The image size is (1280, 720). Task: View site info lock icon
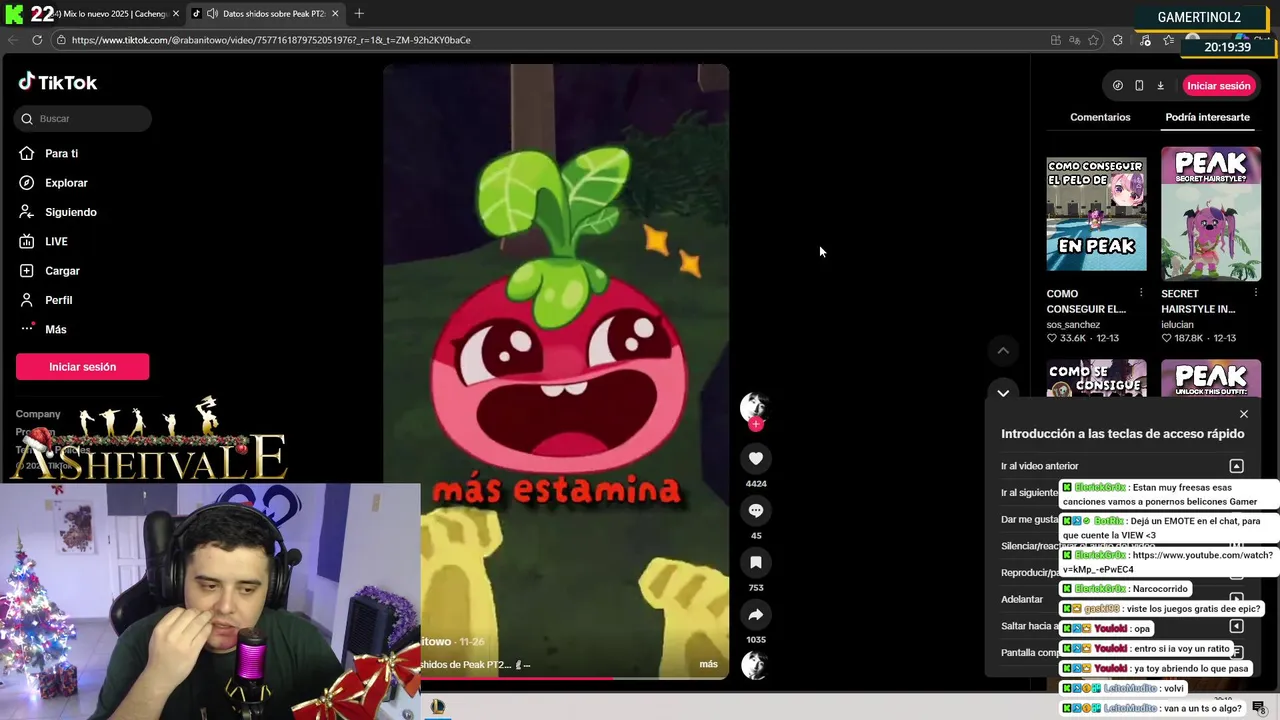[61, 40]
